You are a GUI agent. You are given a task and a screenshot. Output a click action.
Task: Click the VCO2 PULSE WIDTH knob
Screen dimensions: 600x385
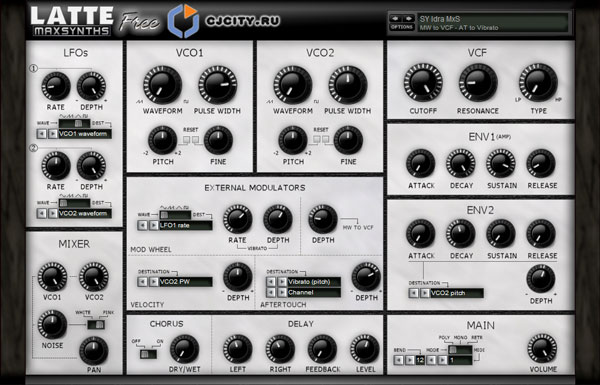click(x=348, y=85)
